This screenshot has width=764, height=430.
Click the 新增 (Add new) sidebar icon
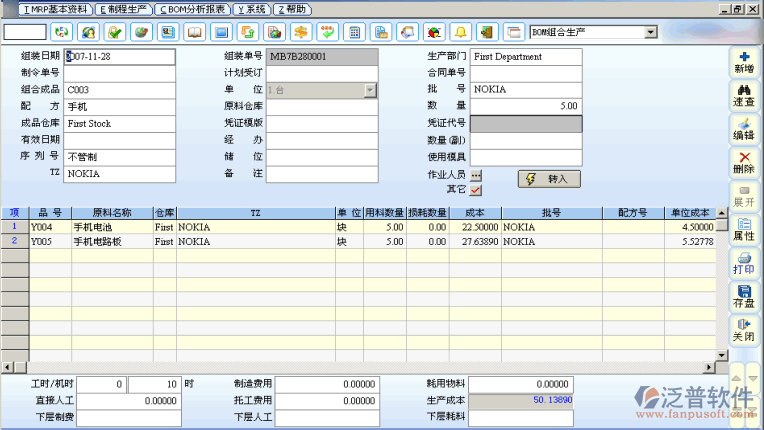tap(743, 62)
